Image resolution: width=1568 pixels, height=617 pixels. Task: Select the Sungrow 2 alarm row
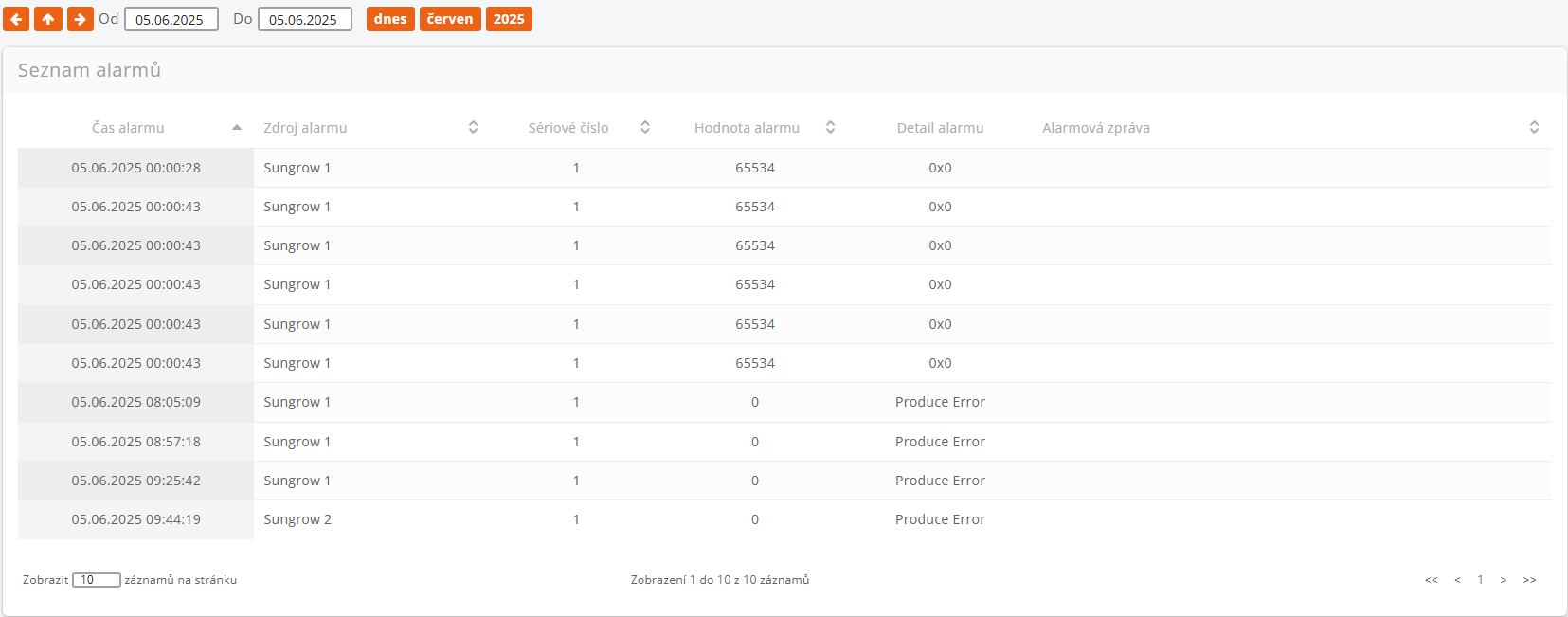[297, 519]
